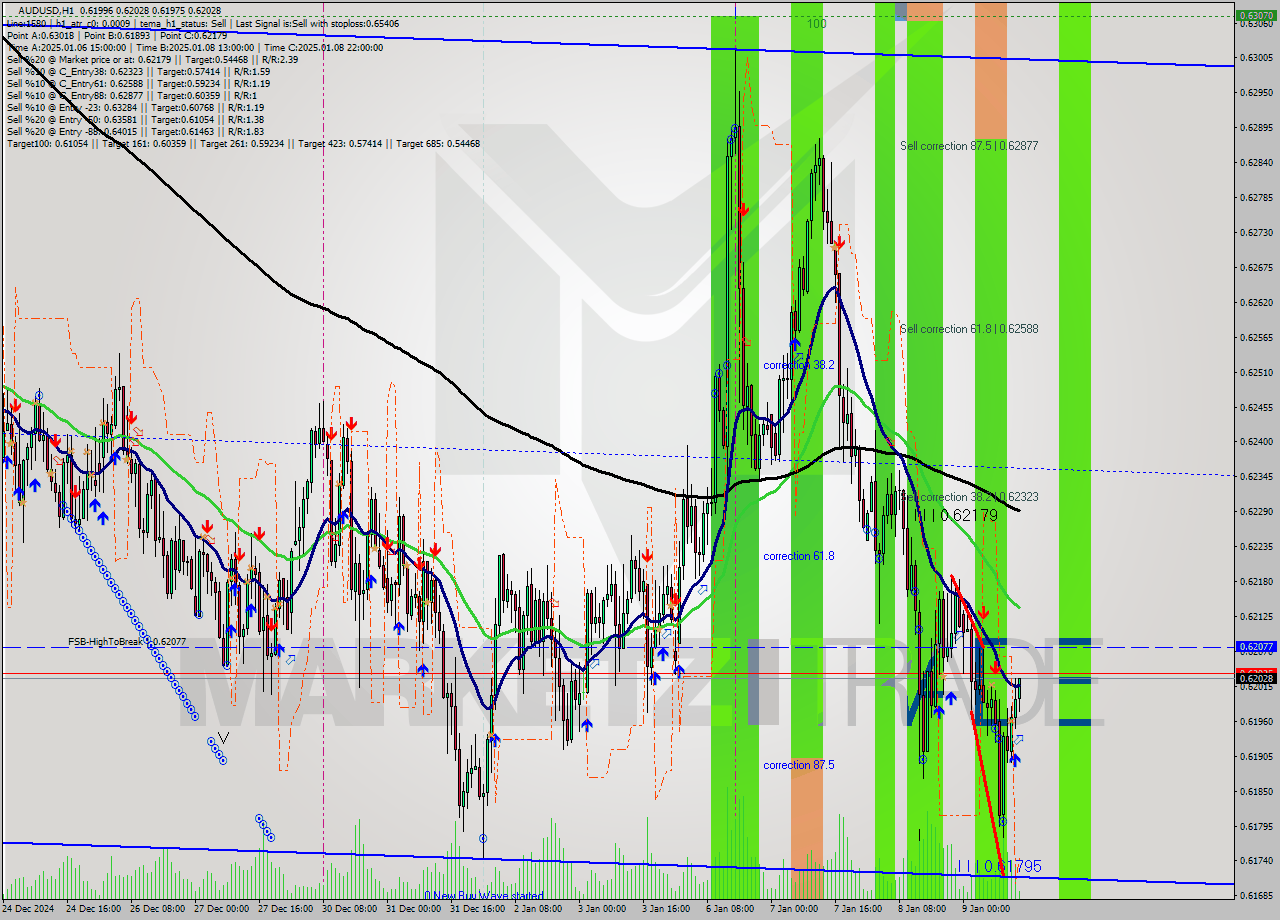The height and width of the screenshot is (920, 1280).
Task: Click the '26 Dec 08:00' time axis label
Action: [x=158, y=909]
